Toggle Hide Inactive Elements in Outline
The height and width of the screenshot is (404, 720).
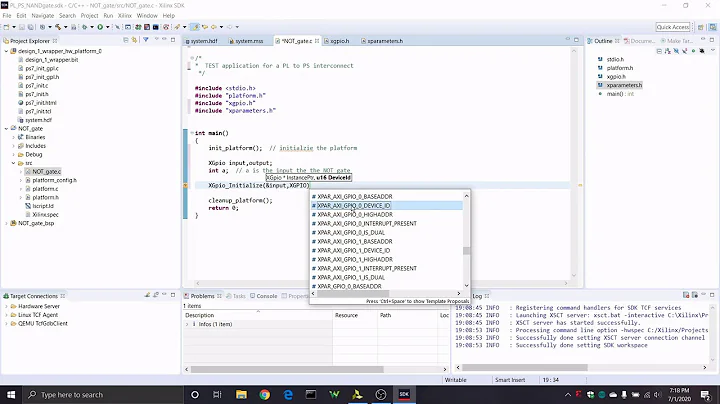tap(702, 51)
